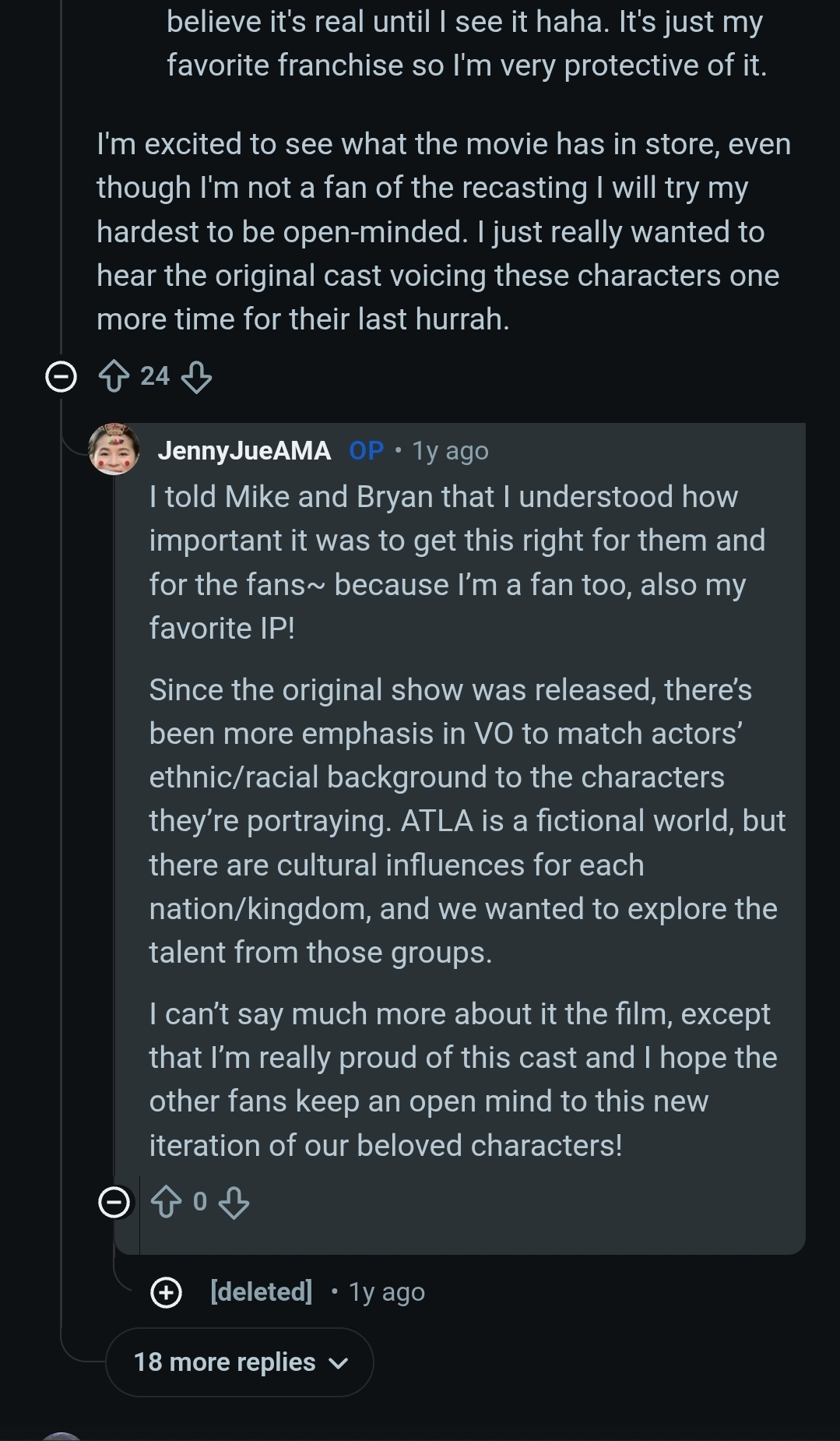Screen dimensions: 840x1441
Task: Tap JennyJueAMA's paragraph about VO casting emphasis
Action: [x=467, y=821]
